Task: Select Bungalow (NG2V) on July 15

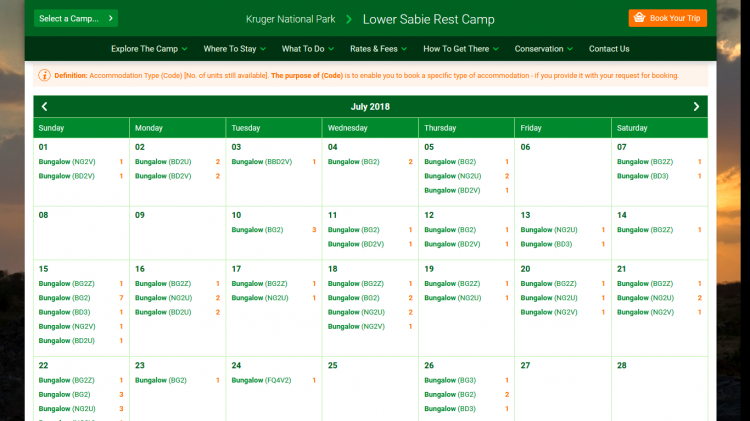Action: [x=67, y=326]
